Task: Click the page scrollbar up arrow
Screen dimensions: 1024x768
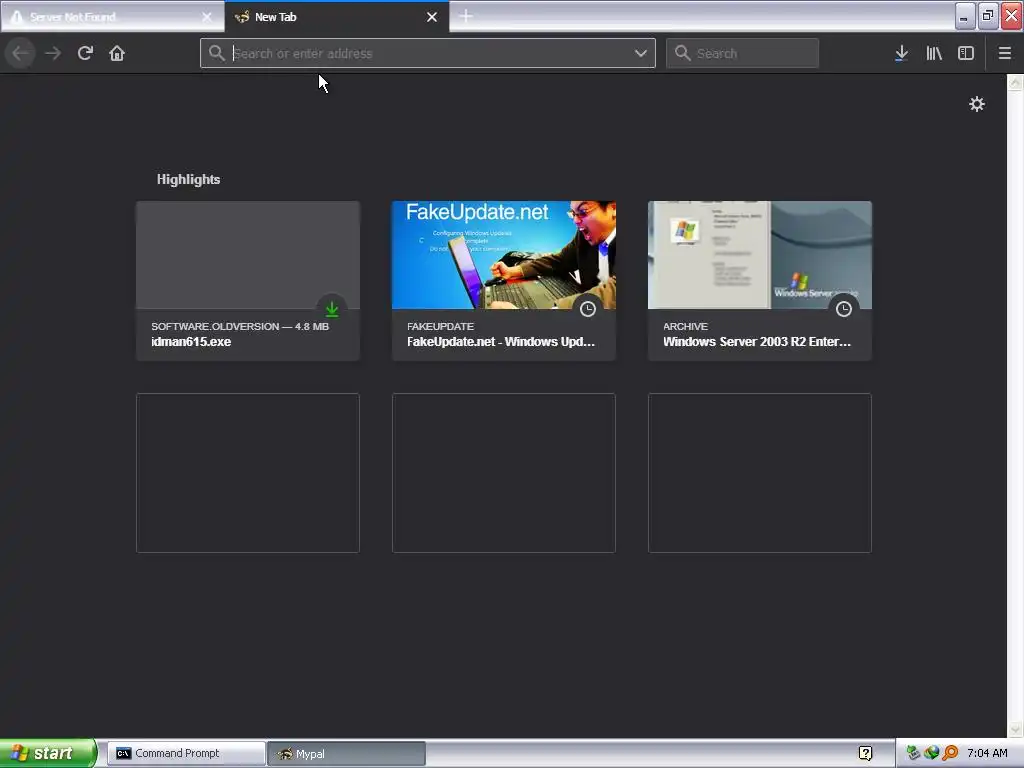Action: [x=1015, y=82]
